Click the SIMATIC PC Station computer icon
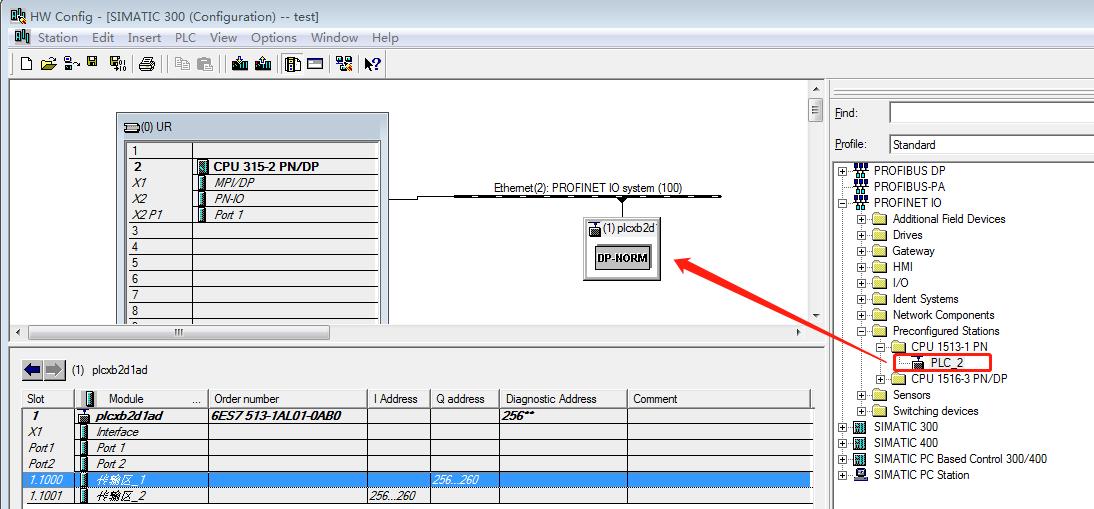This screenshot has height=509, width=1094. point(861,475)
